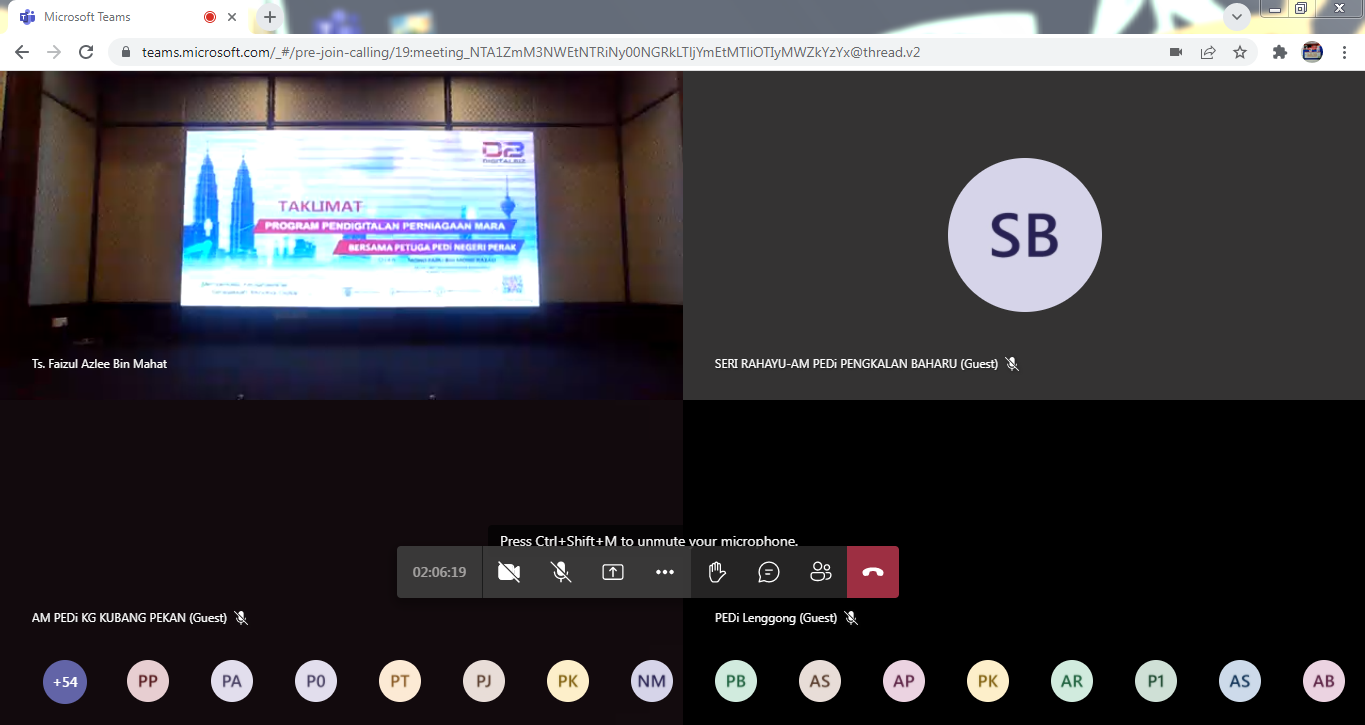Reload the Teams page

(x=86, y=52)
